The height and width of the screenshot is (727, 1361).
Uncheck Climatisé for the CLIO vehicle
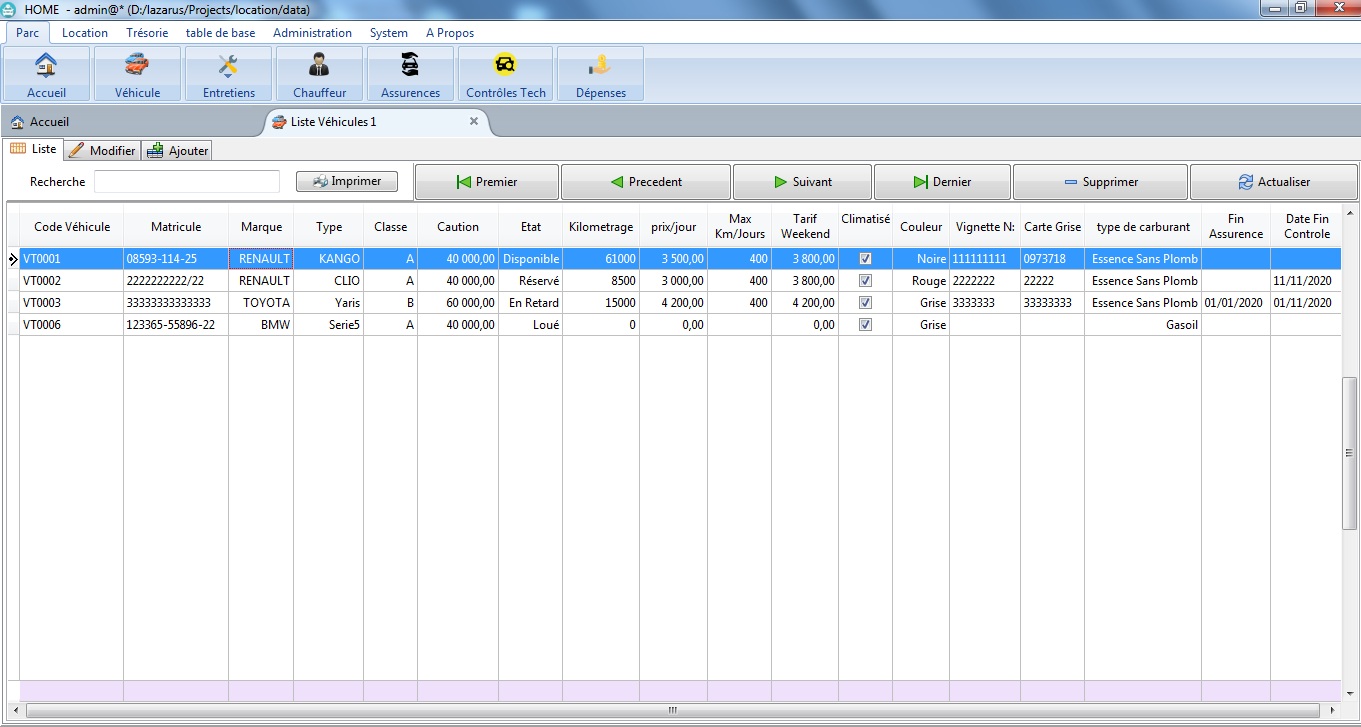point(865,281)
